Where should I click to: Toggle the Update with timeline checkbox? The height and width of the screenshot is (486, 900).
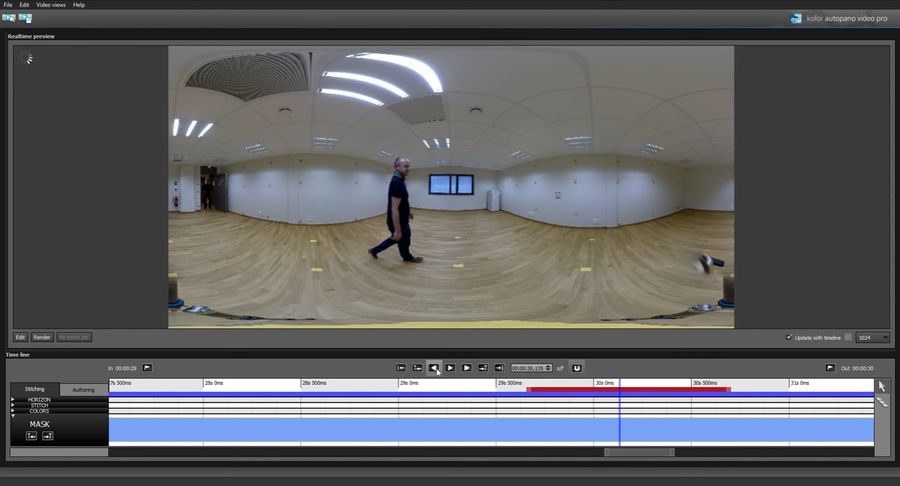[789, 337]
